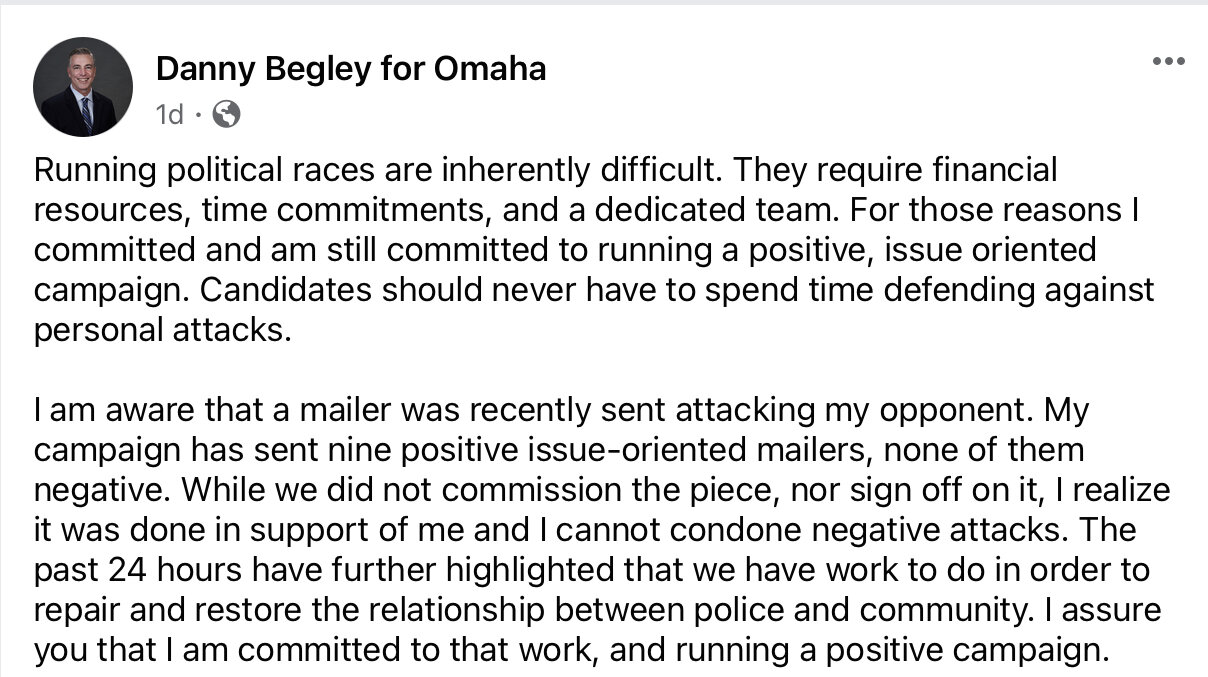Click the final line mentioning "running a positive campaign"
Viewport: 1208px width, 677px height.
[572, 650]
